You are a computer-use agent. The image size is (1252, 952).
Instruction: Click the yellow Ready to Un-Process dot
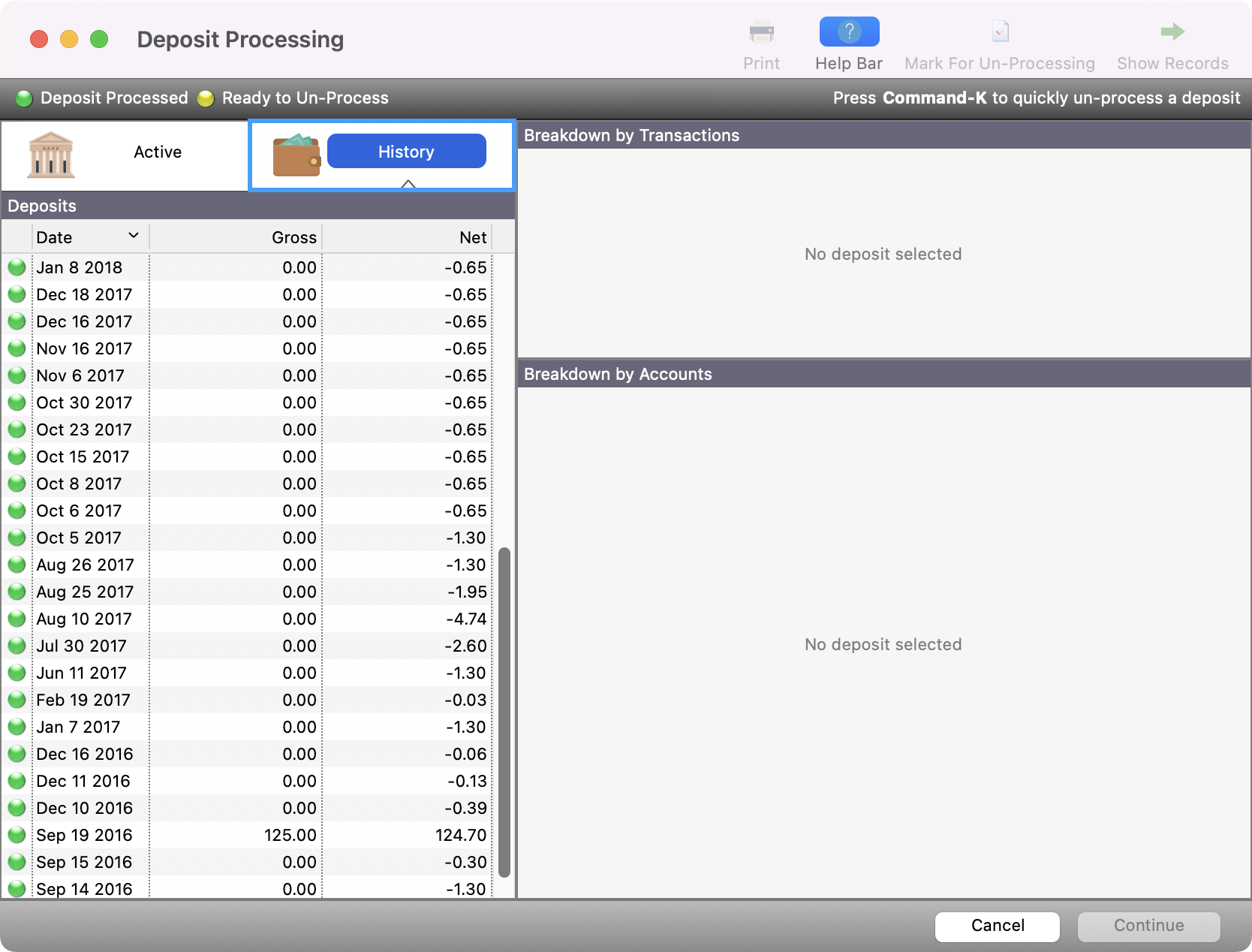(x=206, y=98)
